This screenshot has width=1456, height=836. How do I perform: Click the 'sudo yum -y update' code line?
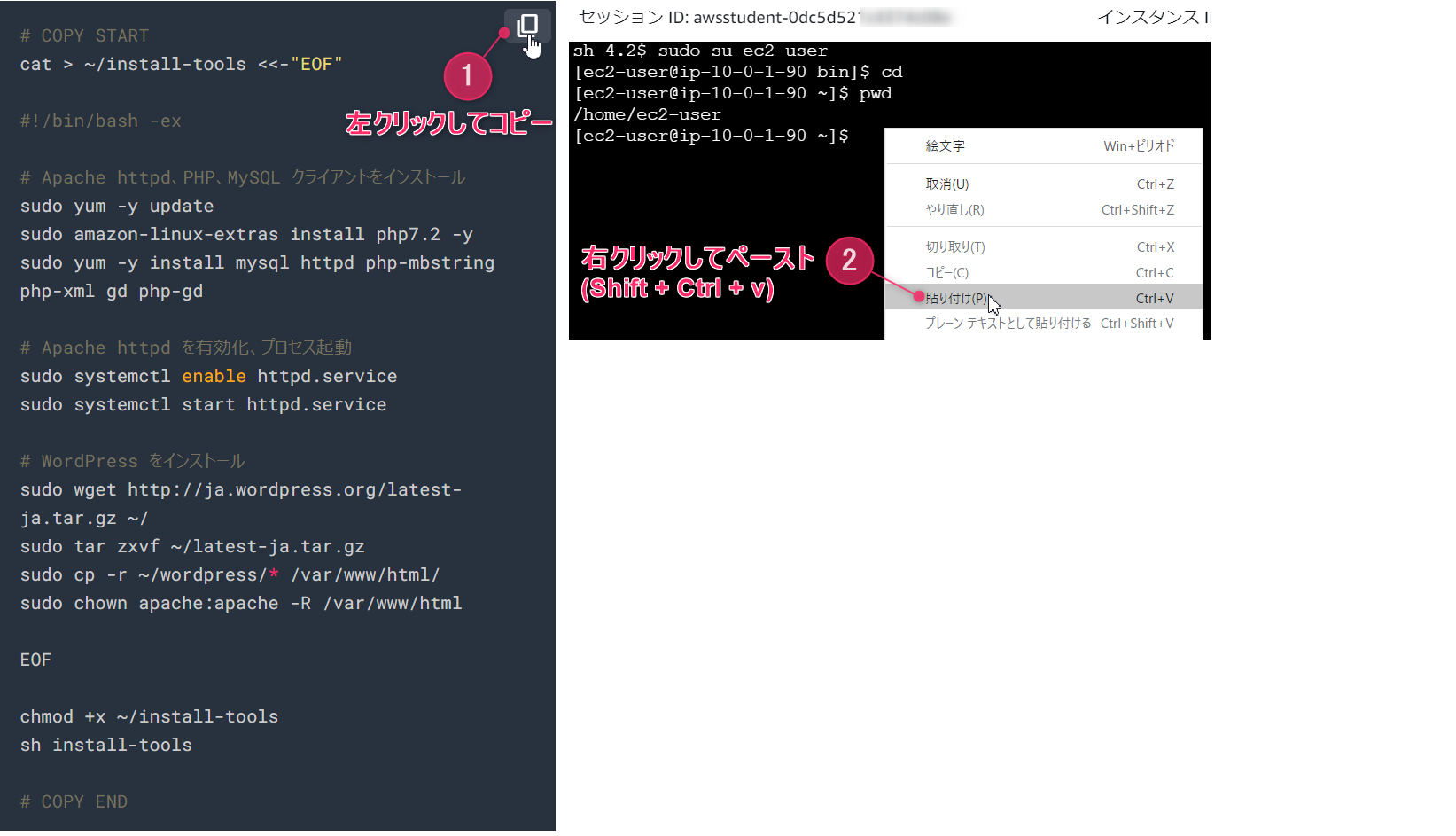click(117, 206)
